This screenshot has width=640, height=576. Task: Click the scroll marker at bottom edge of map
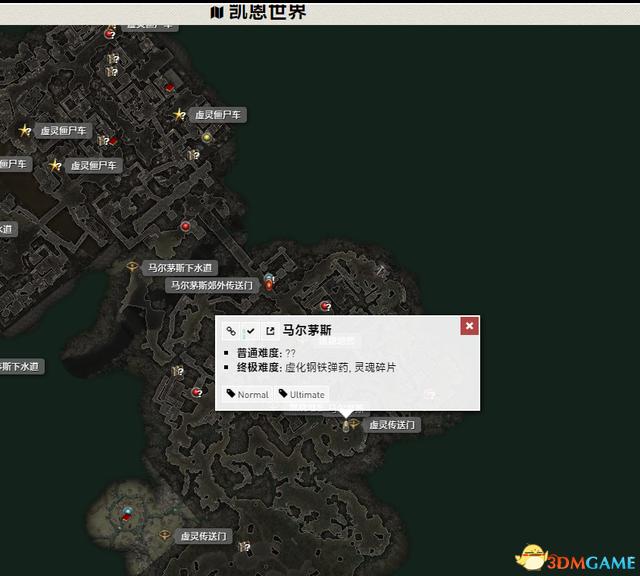tap(244, 546)
